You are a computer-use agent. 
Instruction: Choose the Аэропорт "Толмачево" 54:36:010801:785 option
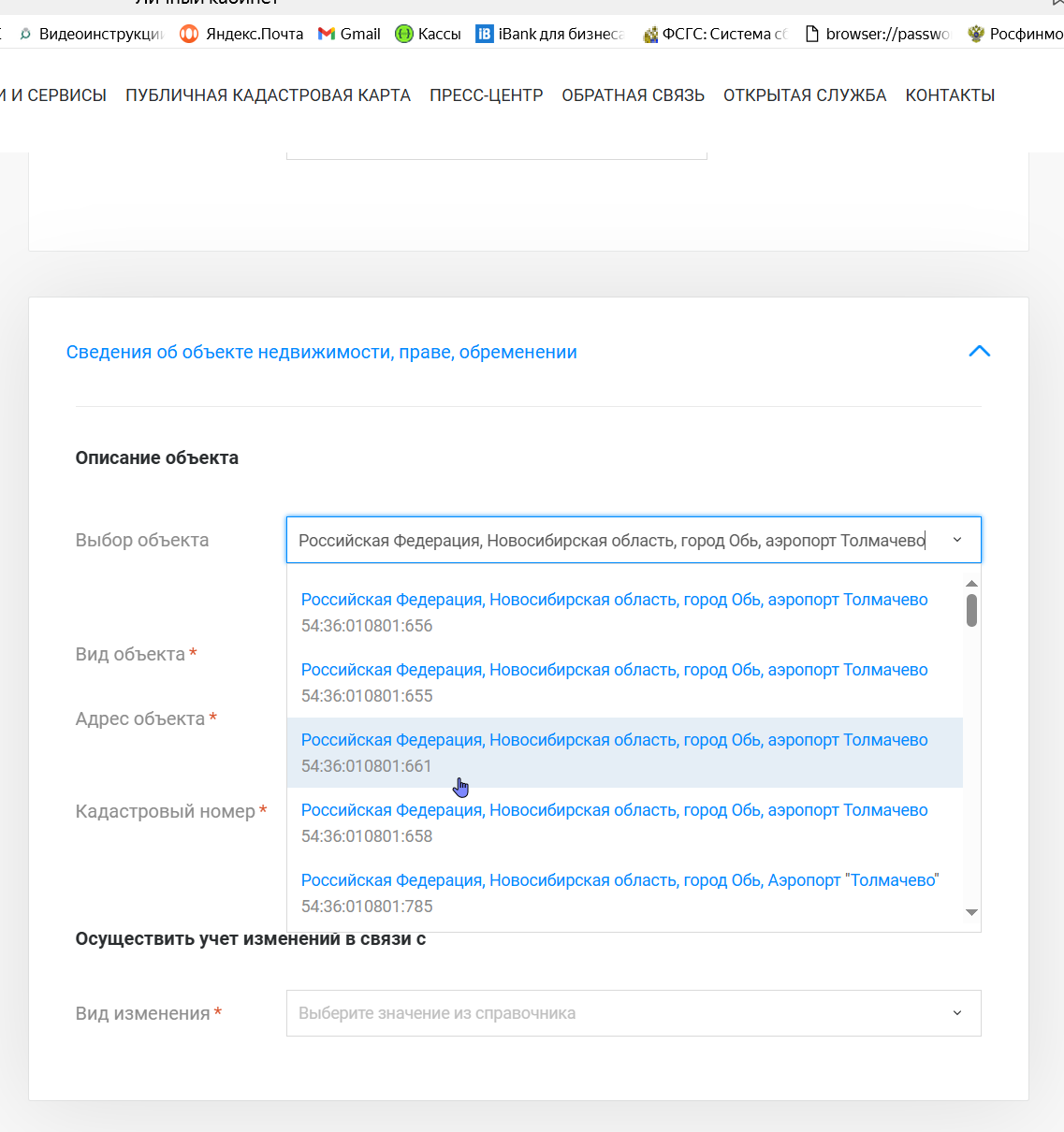624,893
